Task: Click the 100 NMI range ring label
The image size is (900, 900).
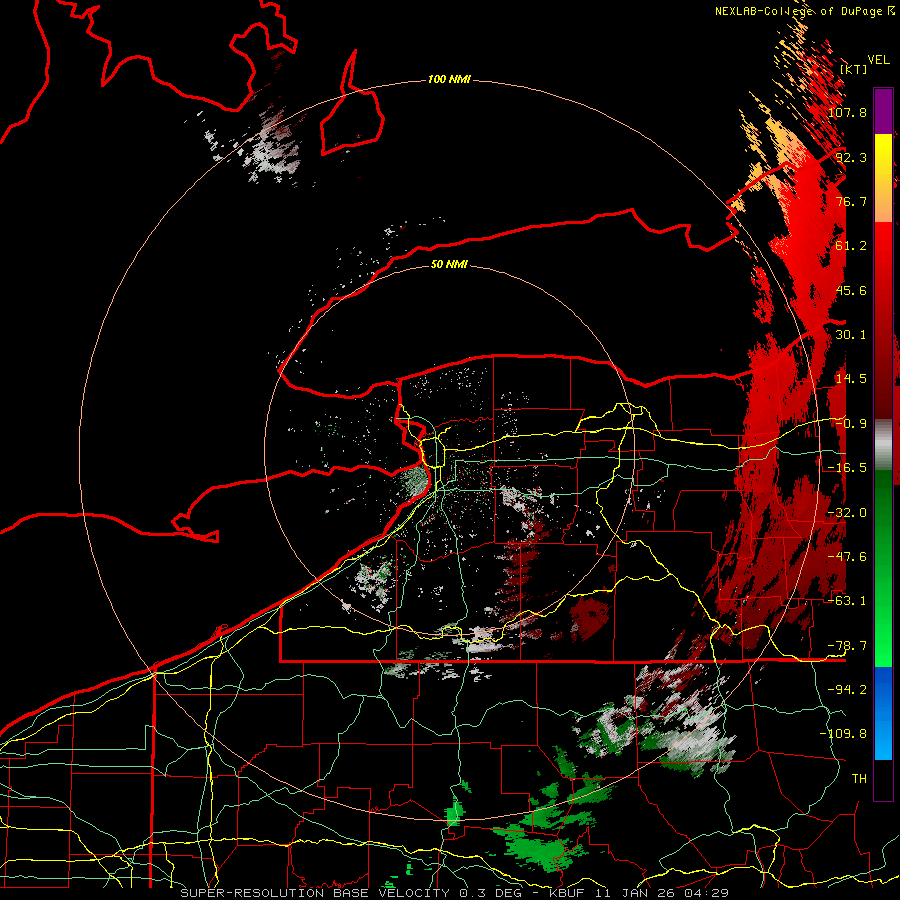Action: click(x=449, y=79)
